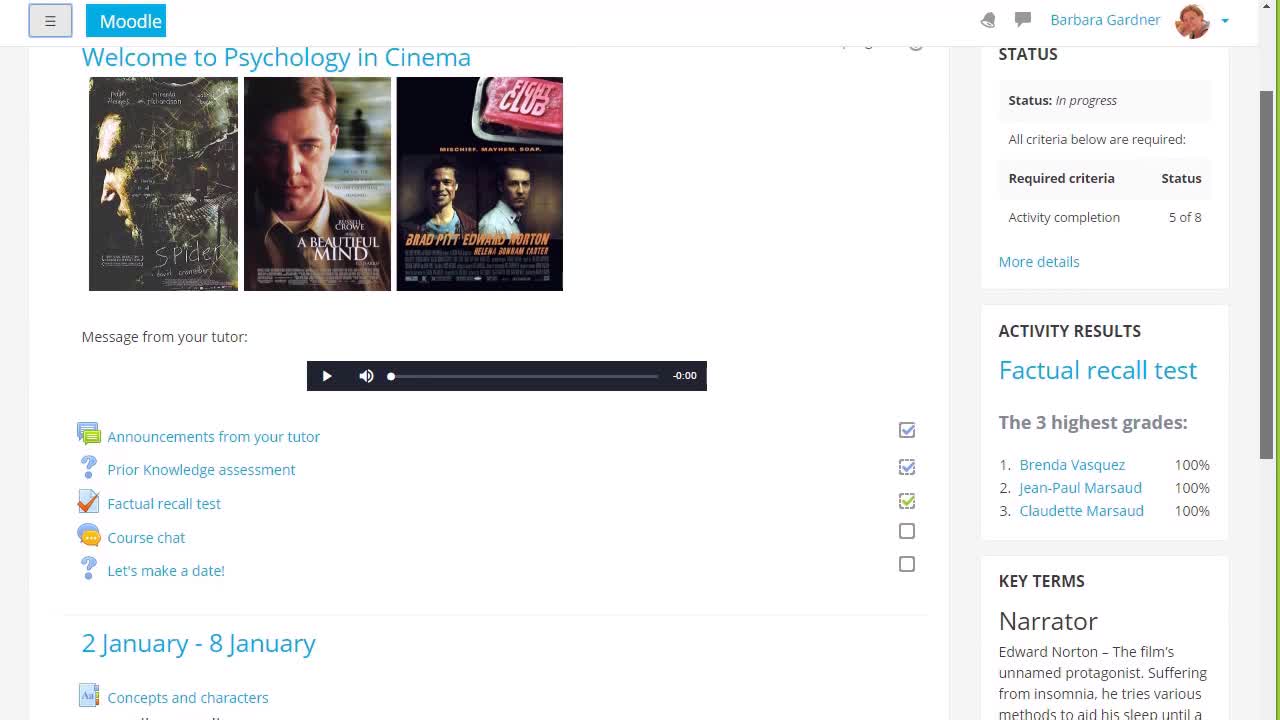The height and width of the screenshot is (720, 1280).
Task: Click the Barbara Gardner username text
Action: [1105, 20]
